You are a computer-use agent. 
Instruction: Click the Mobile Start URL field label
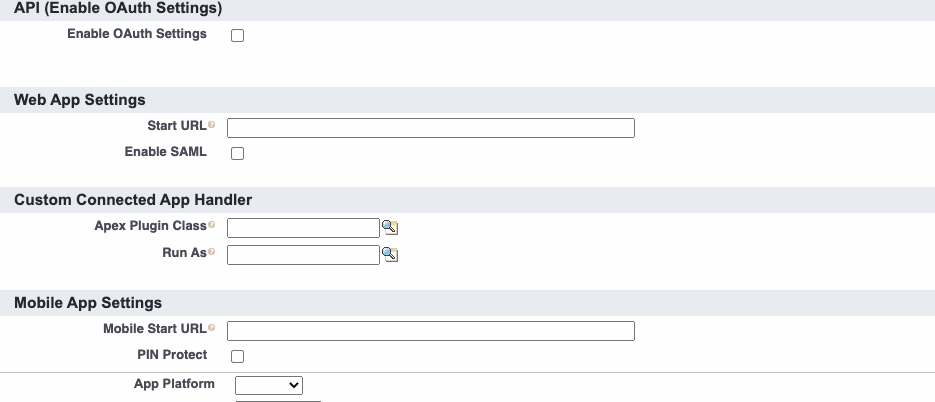pos(155,329)
